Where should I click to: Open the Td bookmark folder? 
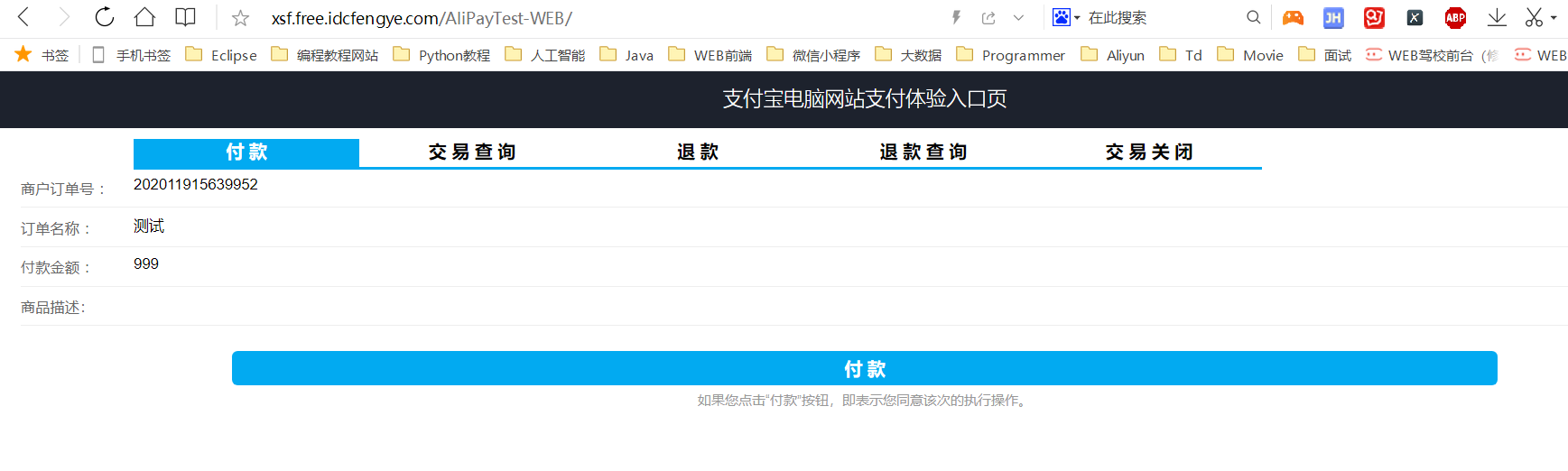(1181, 55)
